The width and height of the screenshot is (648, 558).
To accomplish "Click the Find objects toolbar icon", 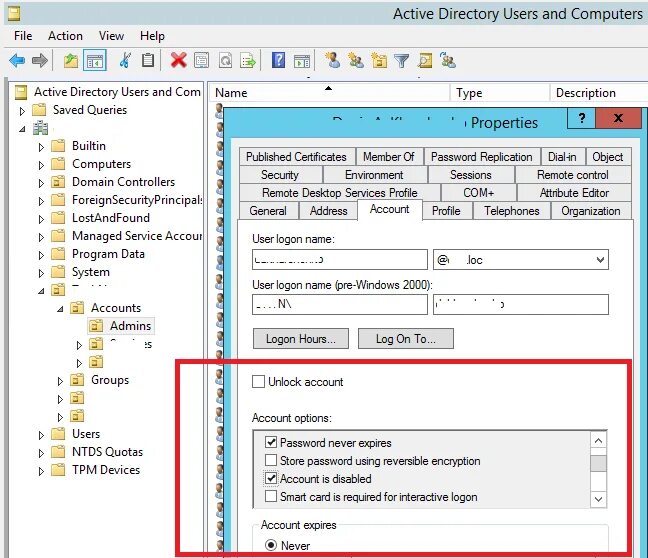I will 425,61.
